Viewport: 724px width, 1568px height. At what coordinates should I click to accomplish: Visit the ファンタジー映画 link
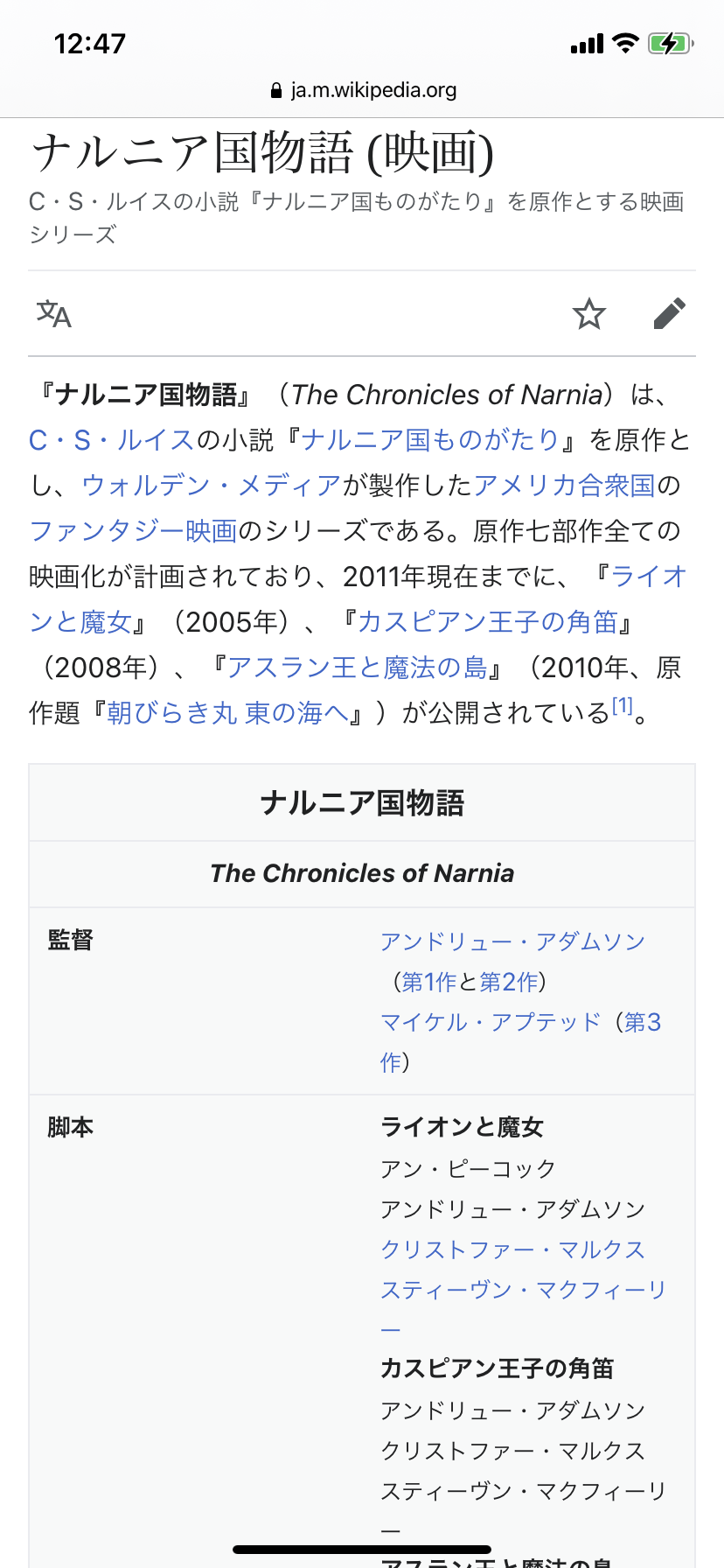point(133,530)
